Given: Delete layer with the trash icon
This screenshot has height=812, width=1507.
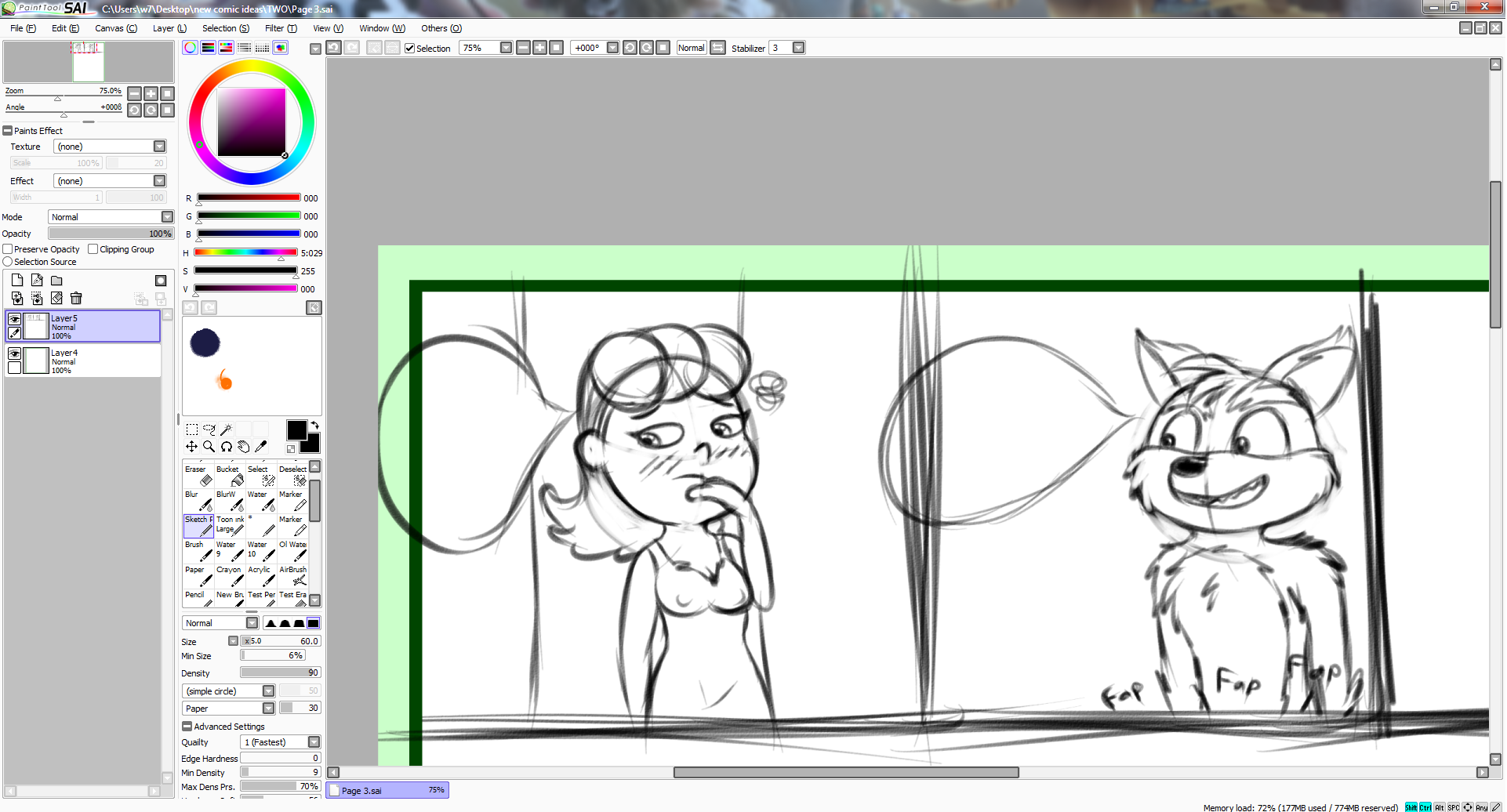Looking at the screenshot, I should [x=76, y=299].
